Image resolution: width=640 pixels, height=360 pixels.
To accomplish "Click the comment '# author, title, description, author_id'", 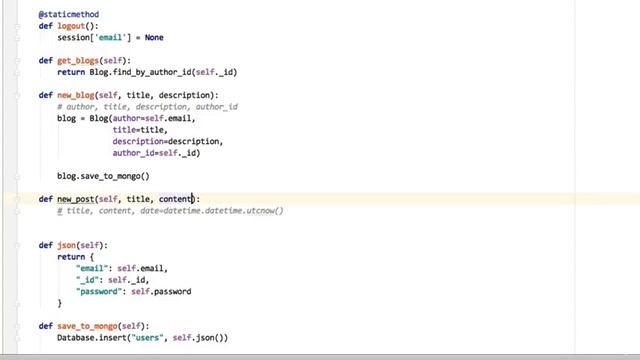I will coord(147,107).
